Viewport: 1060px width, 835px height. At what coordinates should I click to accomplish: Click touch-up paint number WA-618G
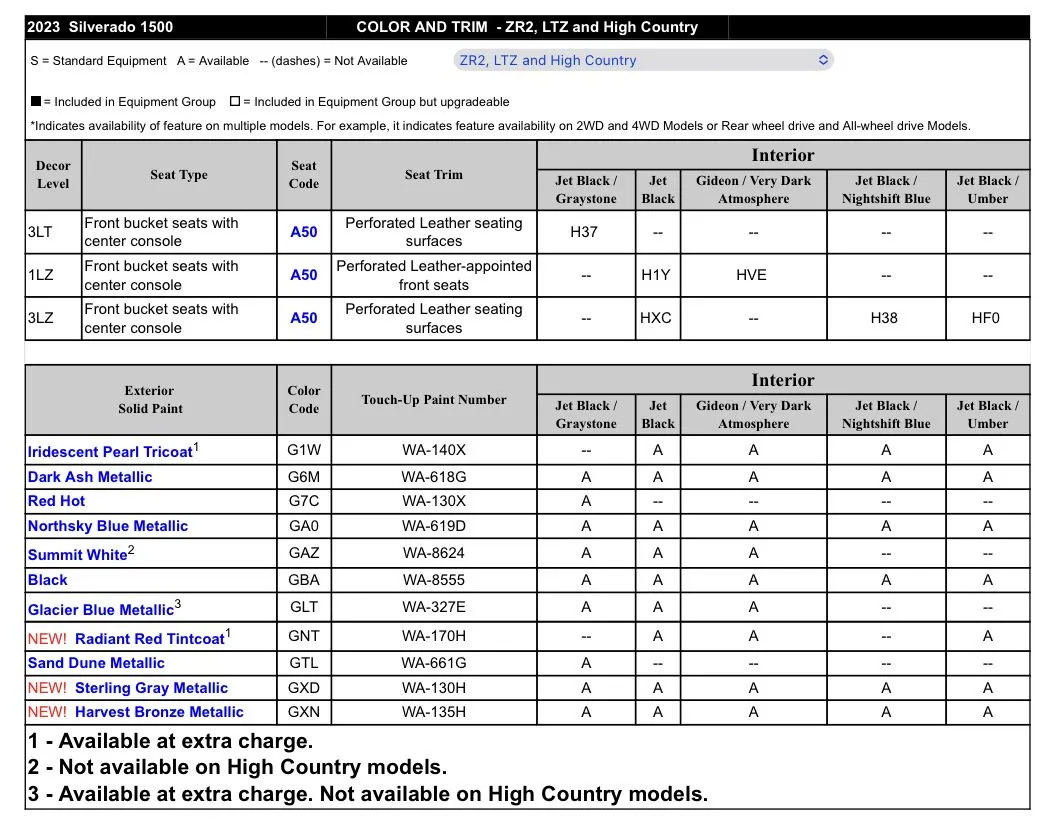click(433, 477)
